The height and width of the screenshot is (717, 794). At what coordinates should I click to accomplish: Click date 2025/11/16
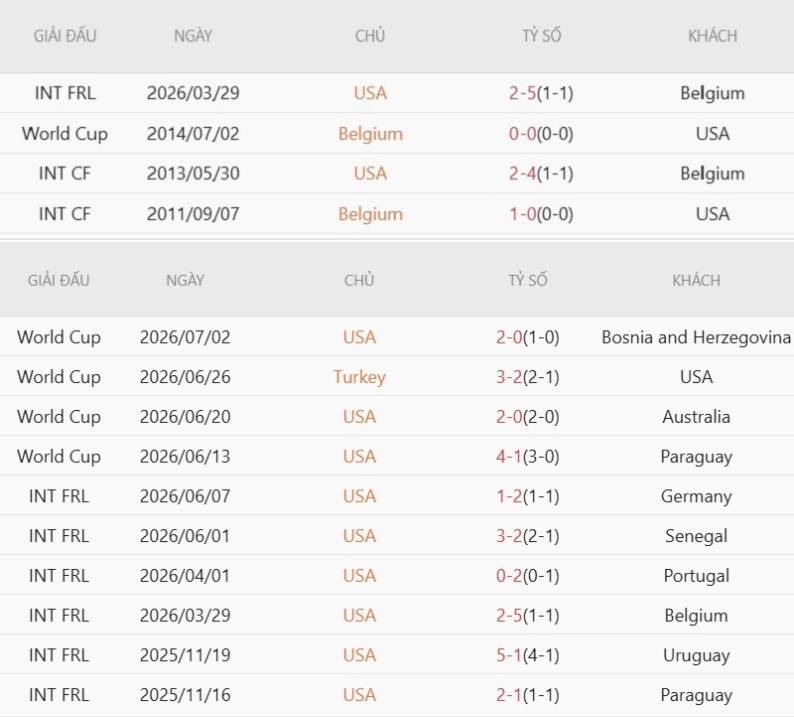tap(185, 695)
